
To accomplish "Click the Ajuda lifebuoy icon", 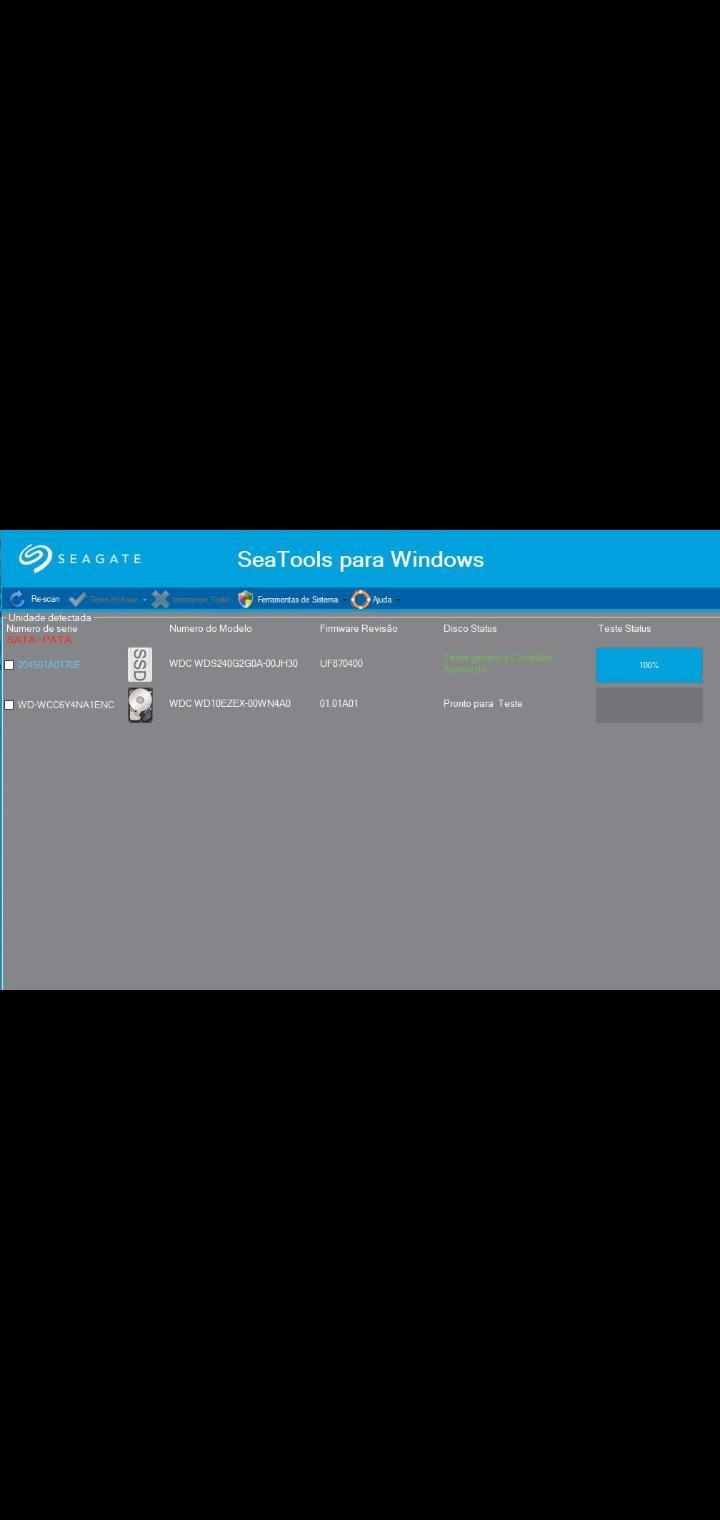I will point(361,599).
